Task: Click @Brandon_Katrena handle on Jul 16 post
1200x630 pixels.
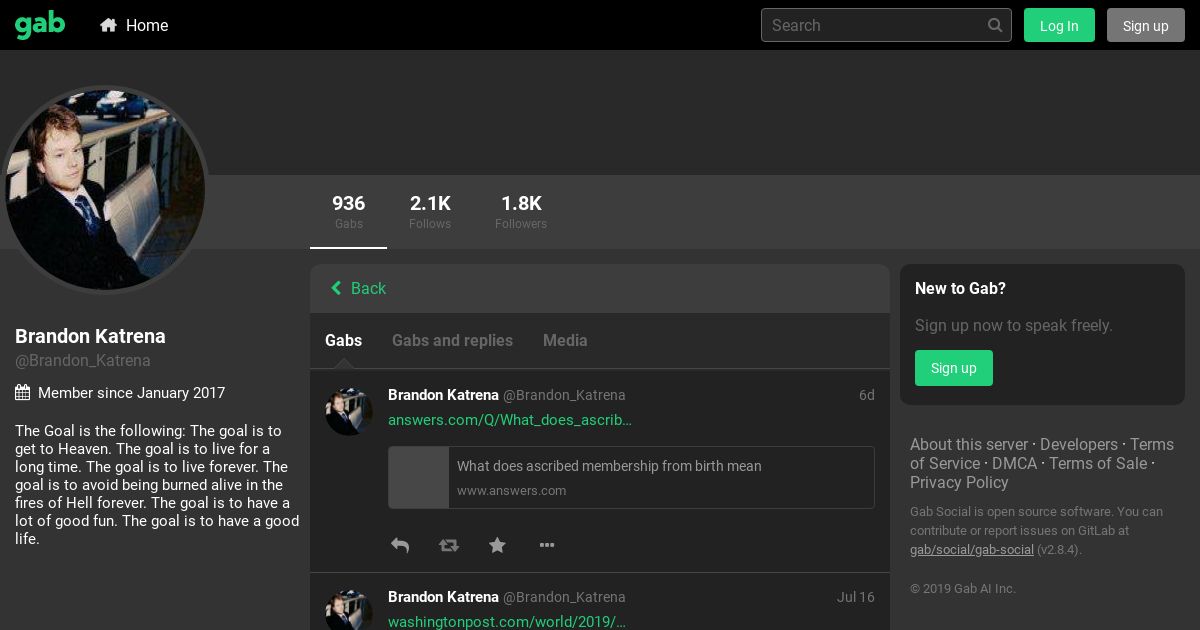Action: [564, 597]
